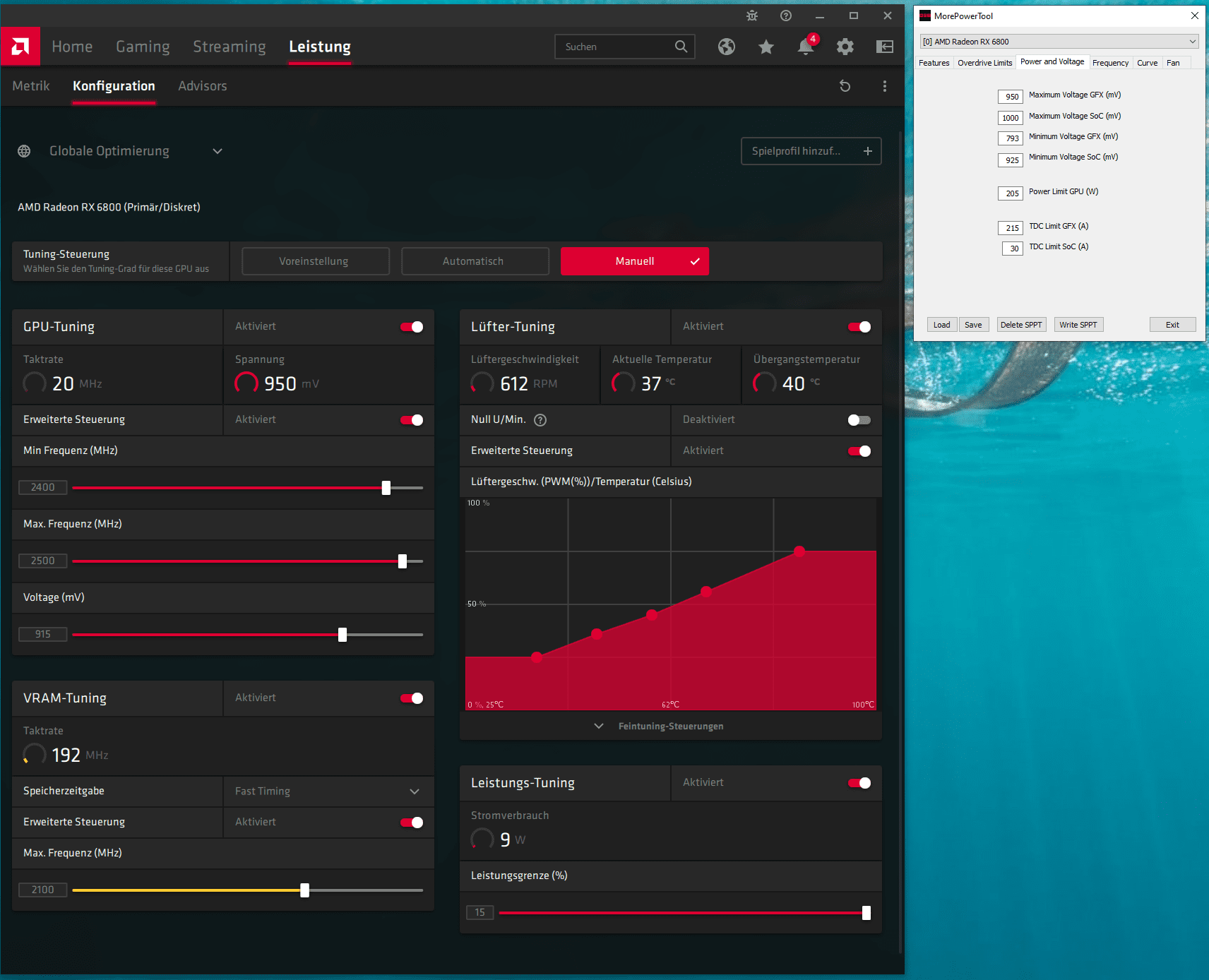Click the reset undo arrow icon
The height and width of the screenshot is (980, 1209).
pyautogui.click(x=845, y=86)
